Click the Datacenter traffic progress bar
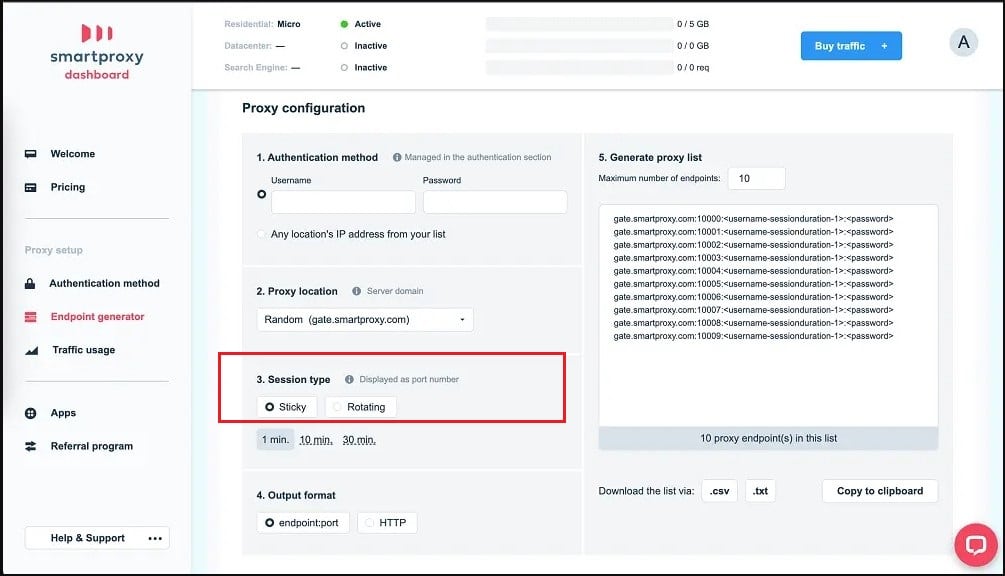Viewport: 1005px width, 576px height. tap(579, 46)
